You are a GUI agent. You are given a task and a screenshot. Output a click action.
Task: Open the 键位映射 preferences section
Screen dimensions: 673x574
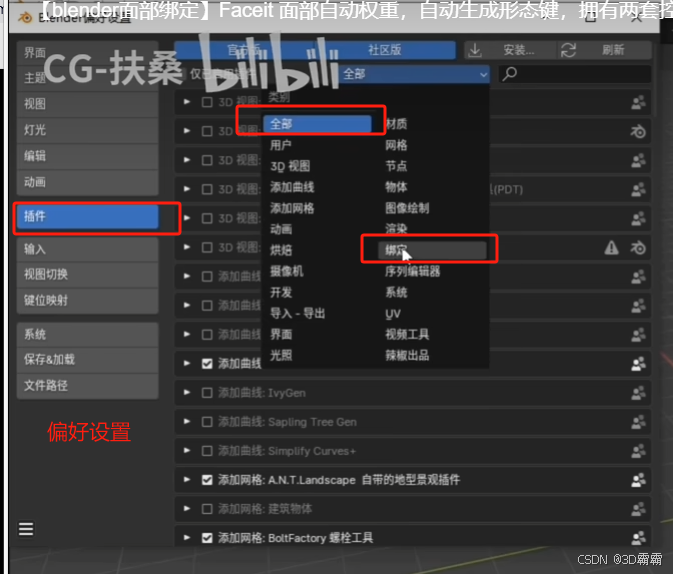pyautogui.click(x=88, y=300)
